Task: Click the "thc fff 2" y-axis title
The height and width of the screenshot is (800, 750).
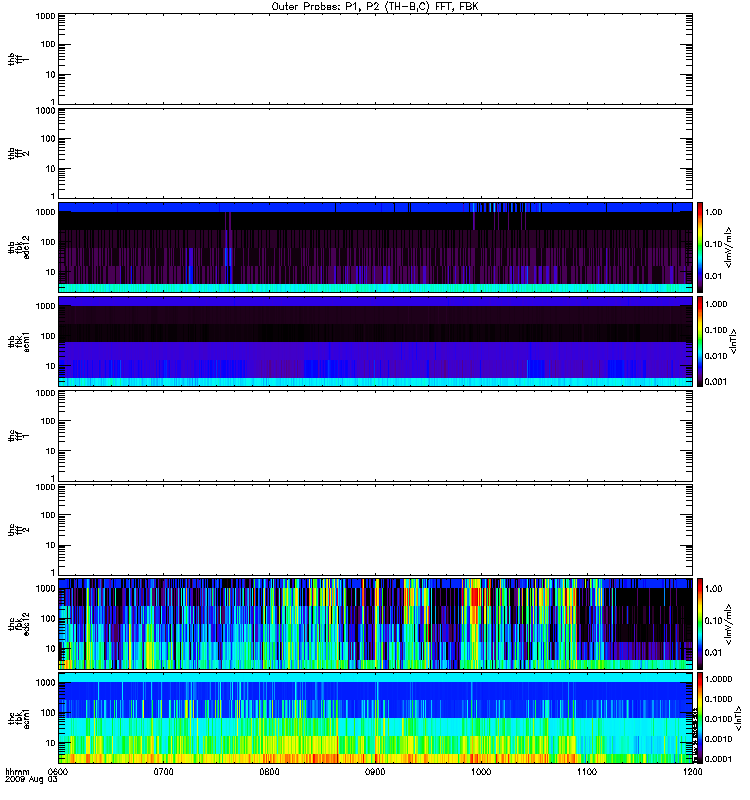Action: coord(19,530)
